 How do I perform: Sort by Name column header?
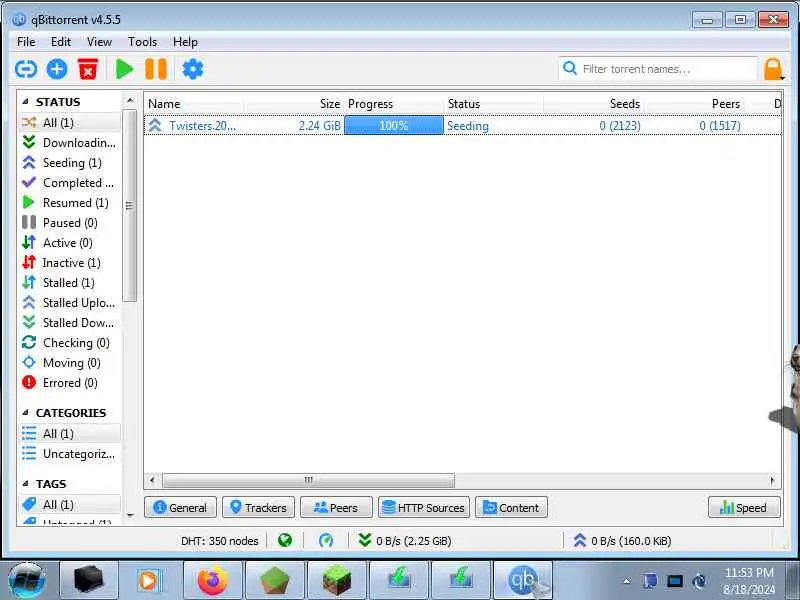click(194, 104)
